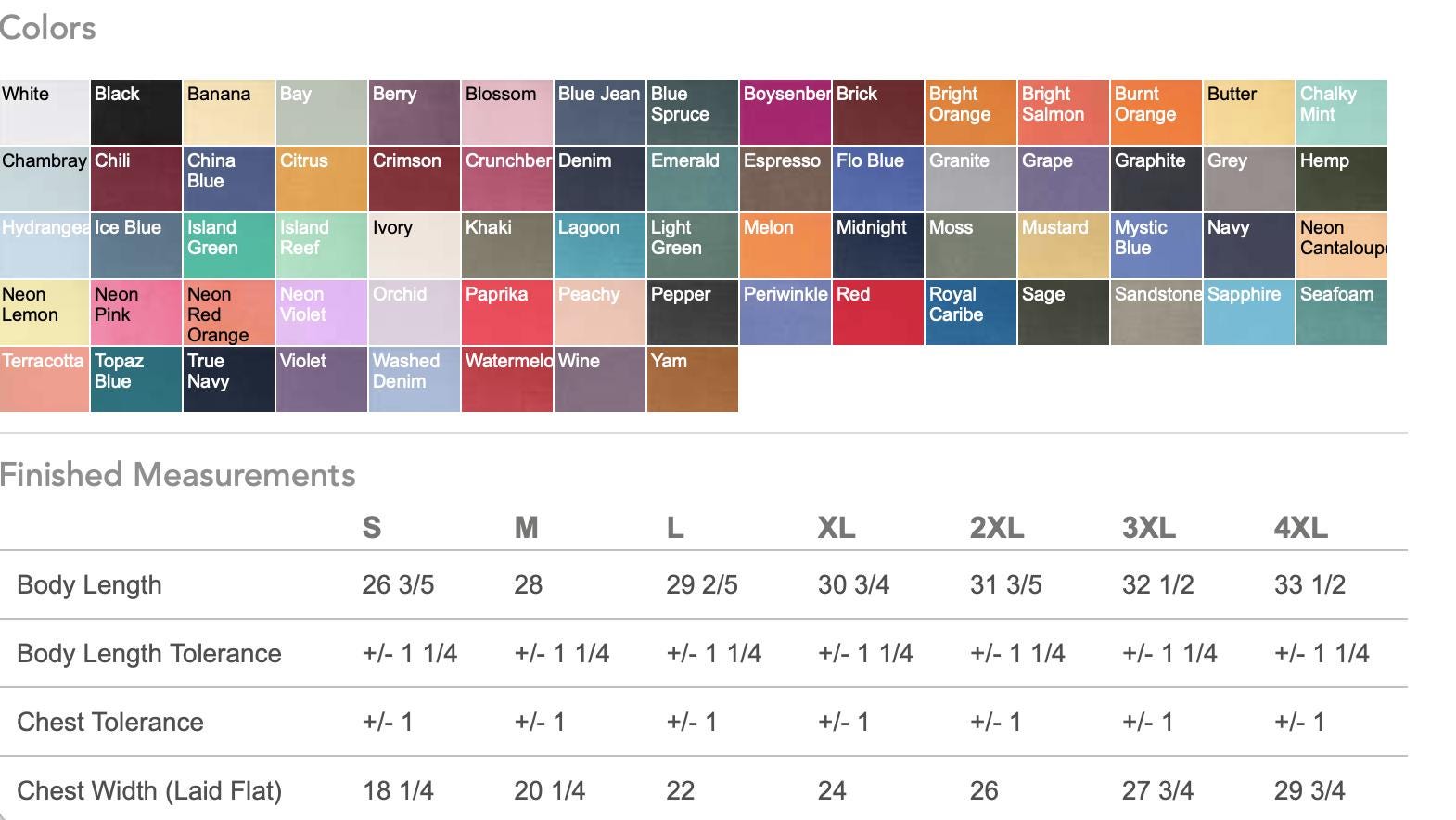The height and width of the screenshot is (820, 1456).
Task: Pick the Seafoam color swatch
Action: (x=1341, y=313)
